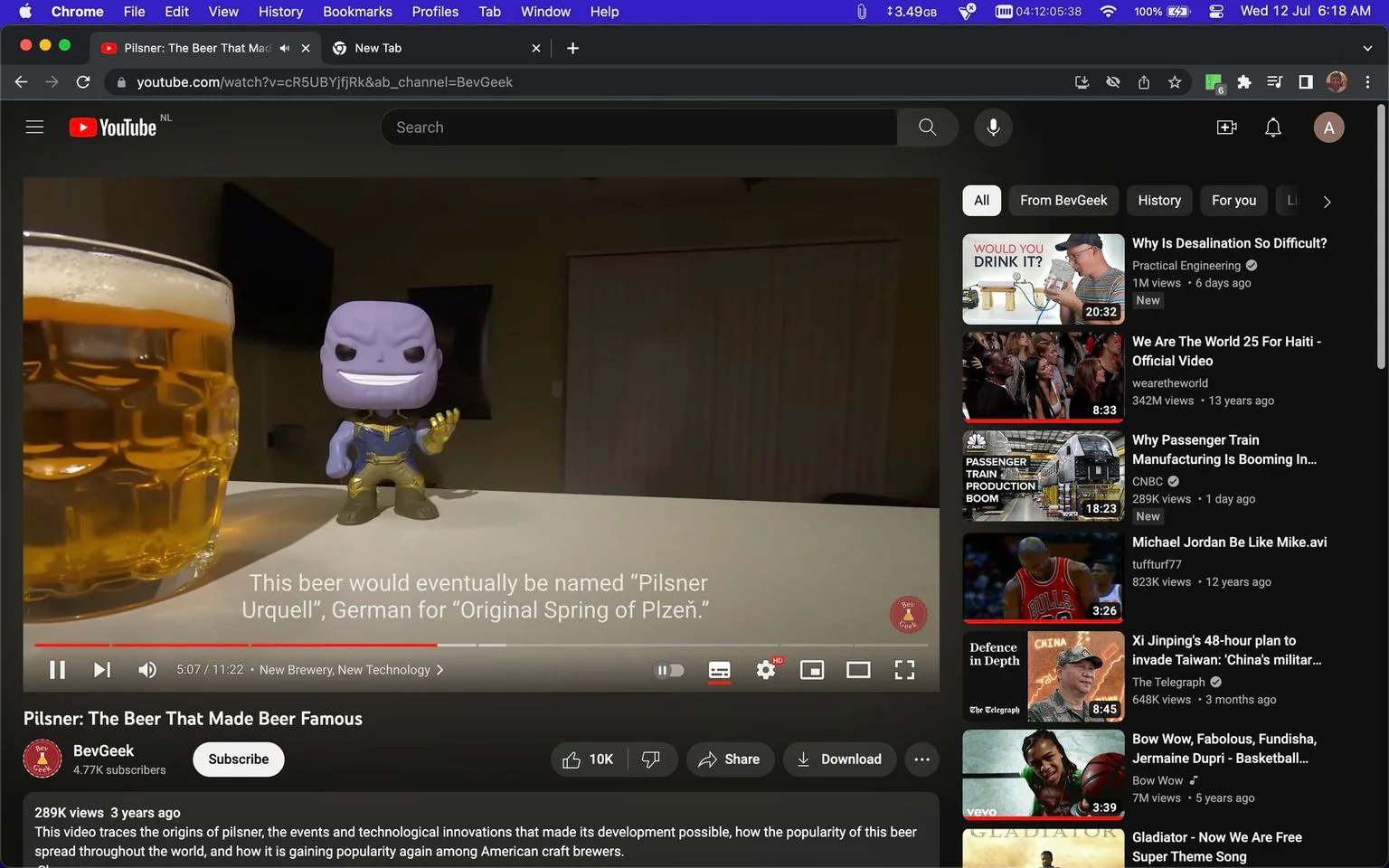1389x868 pixels.
Task: Open Apple menu
Action: coord(25,12)
